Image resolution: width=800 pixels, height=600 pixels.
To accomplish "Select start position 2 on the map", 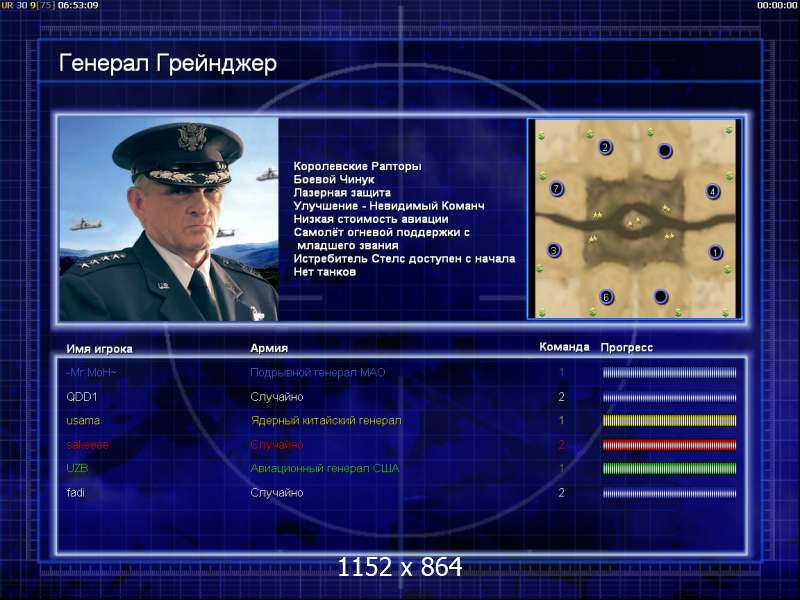I will click(x=605, y=147).
